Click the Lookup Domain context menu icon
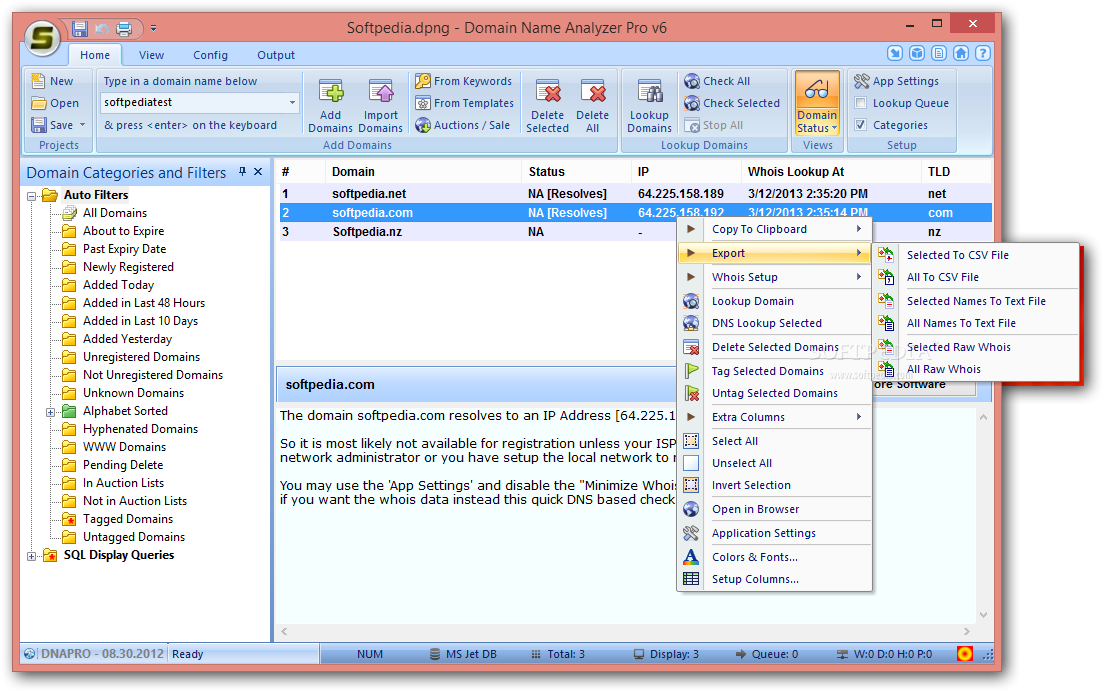 tap(691, 301)
